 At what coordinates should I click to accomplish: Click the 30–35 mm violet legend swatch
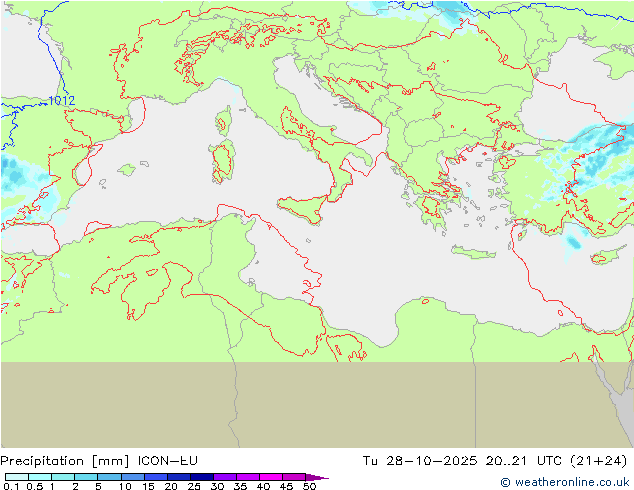[x=225, y=477]
